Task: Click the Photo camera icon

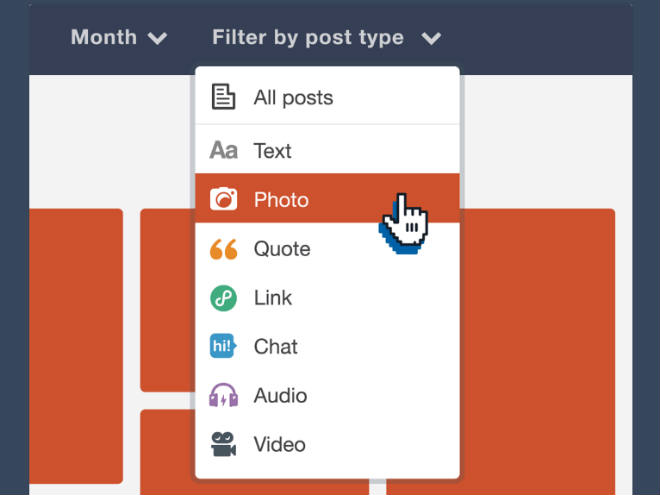Action: point(223,200)
